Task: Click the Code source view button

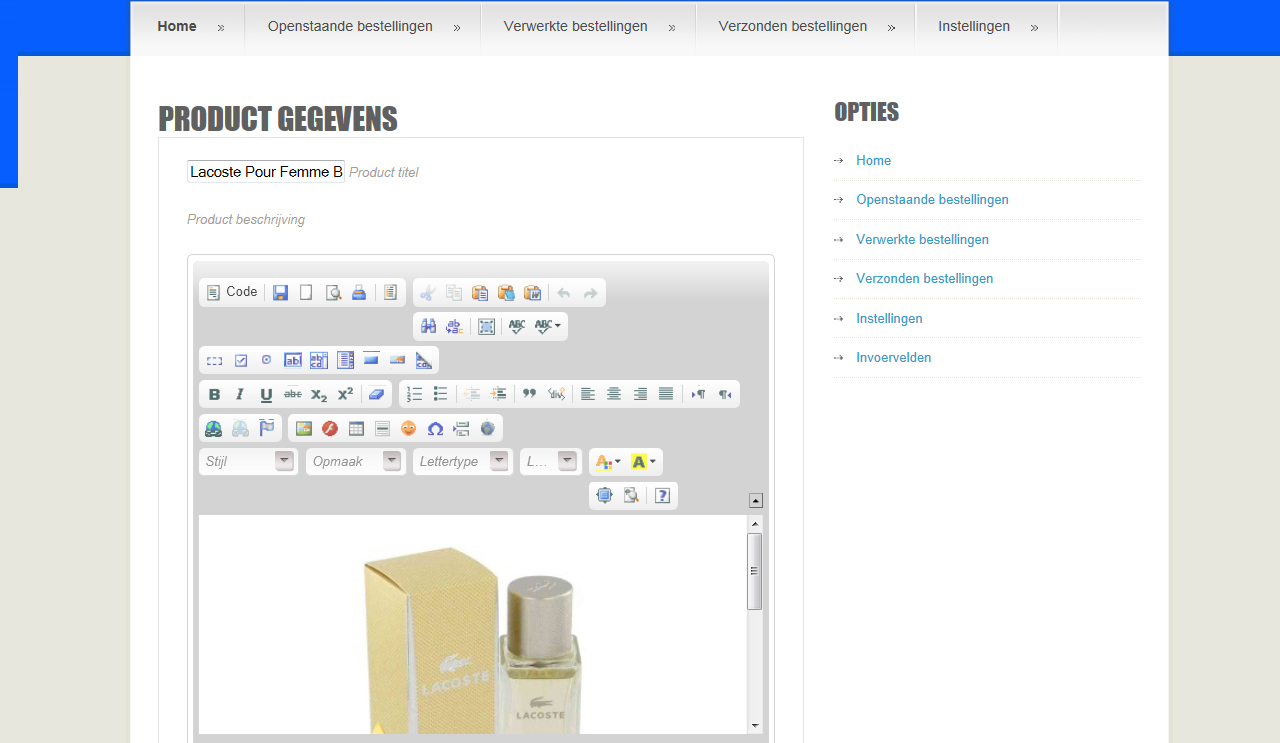Action: tap(232, 292)
